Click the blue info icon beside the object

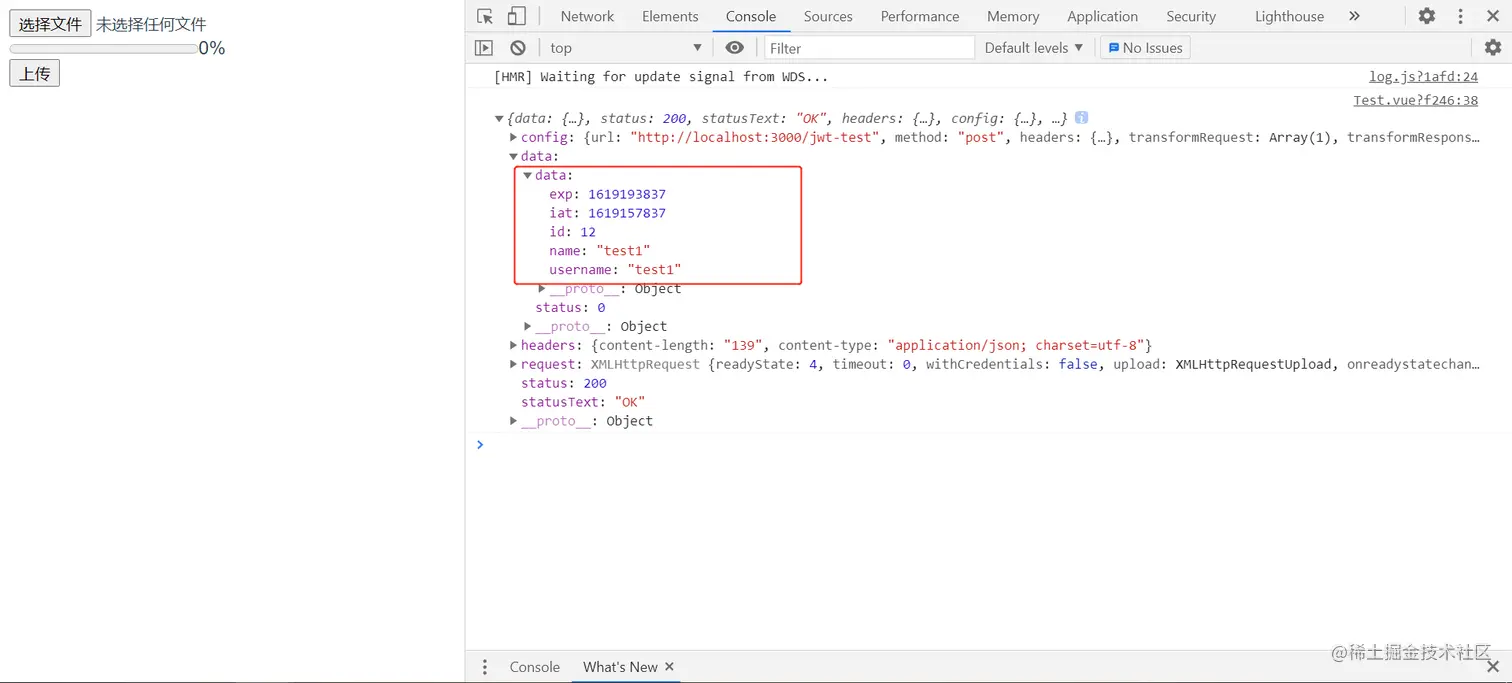coord(1081,118)
